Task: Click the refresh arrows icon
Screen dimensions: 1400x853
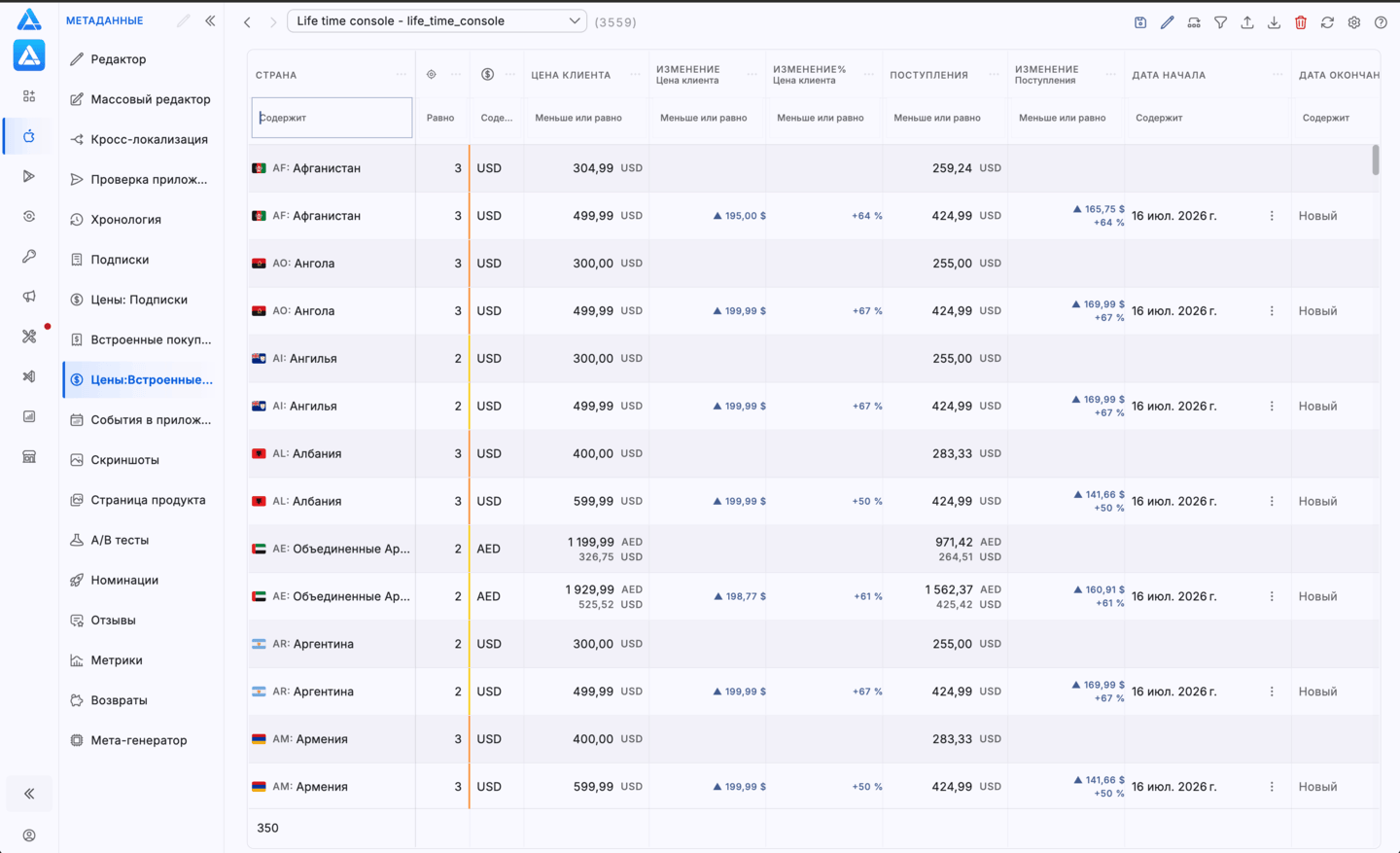Action: (1327, 21)
